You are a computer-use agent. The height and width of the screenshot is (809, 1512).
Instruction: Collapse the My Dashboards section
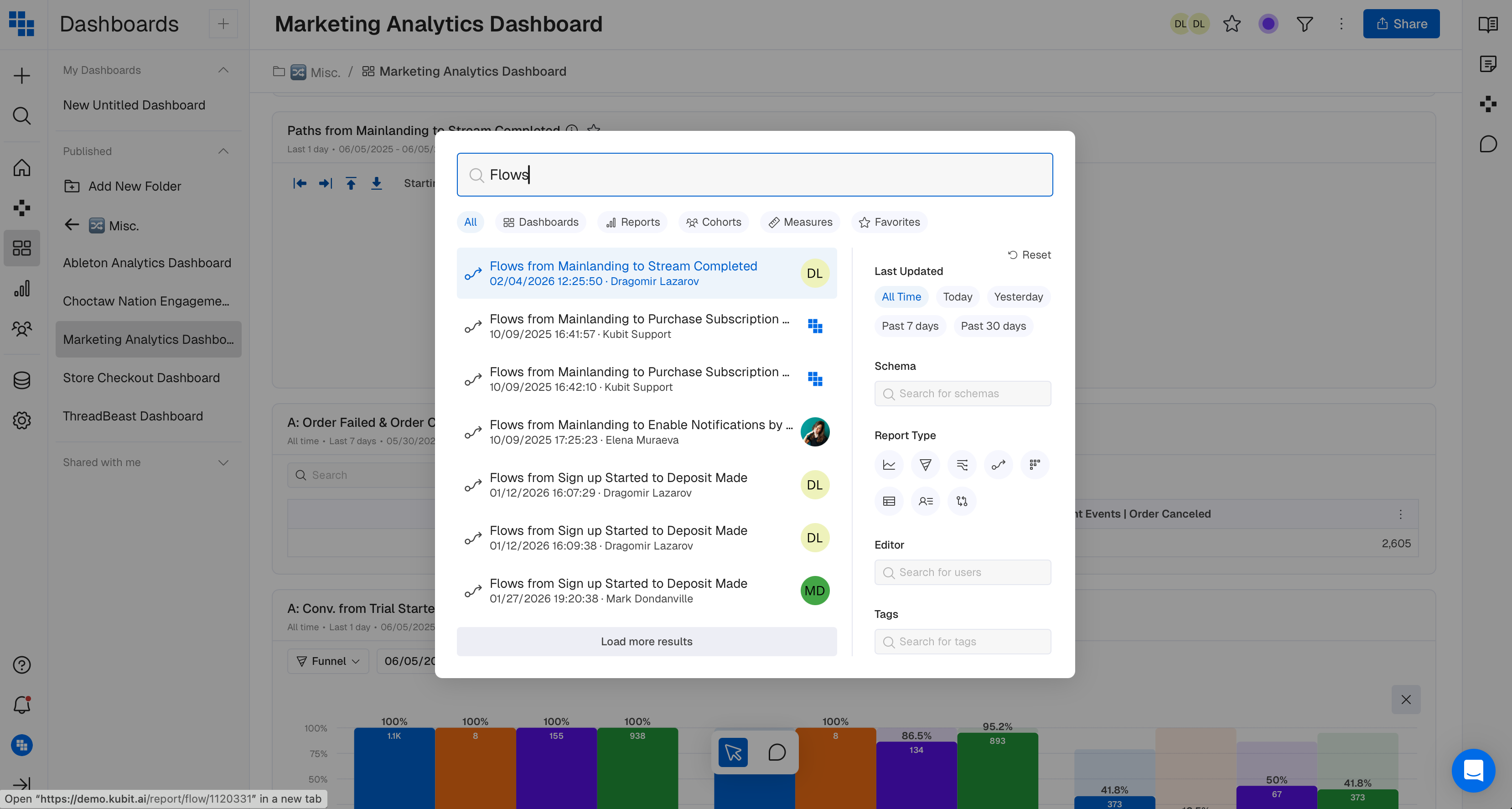point(223,70)
